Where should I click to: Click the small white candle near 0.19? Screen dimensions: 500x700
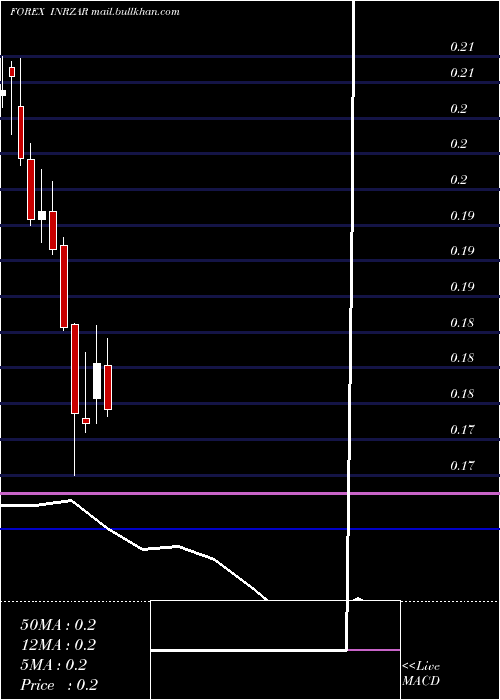(42, 215)
